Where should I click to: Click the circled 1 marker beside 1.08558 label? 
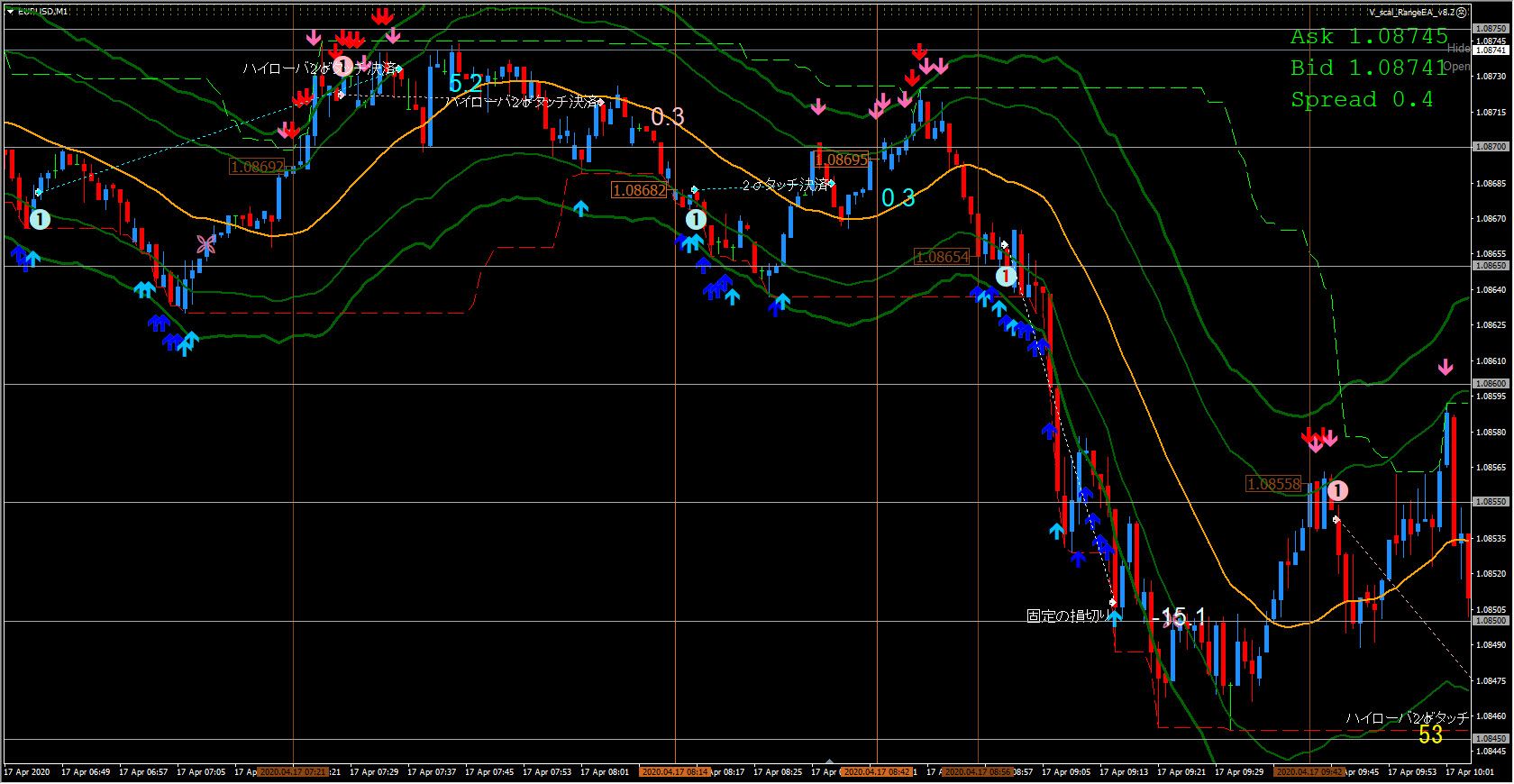[x=1338, y=490]
